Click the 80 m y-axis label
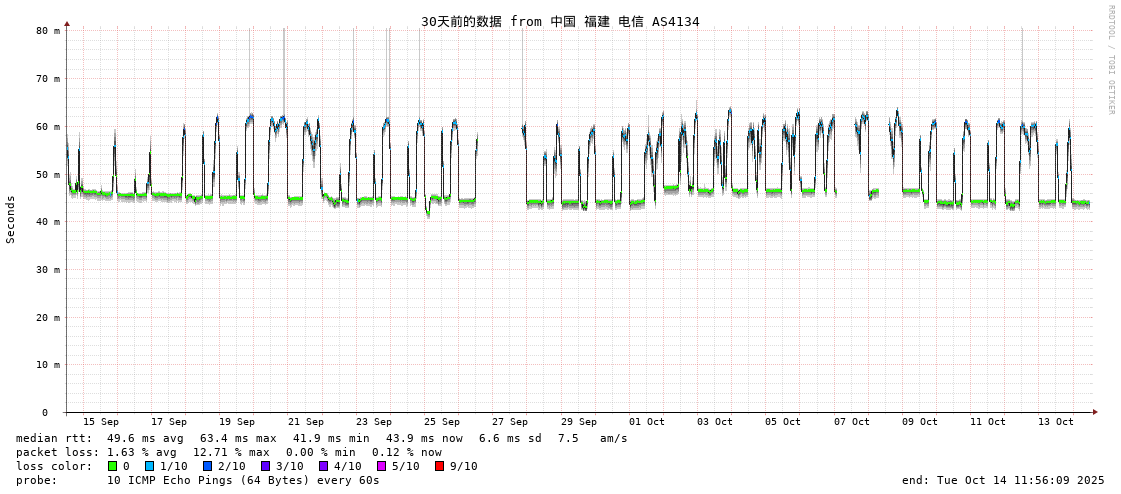This screenshot has height=494, width=1121. [x=48, y=31]
